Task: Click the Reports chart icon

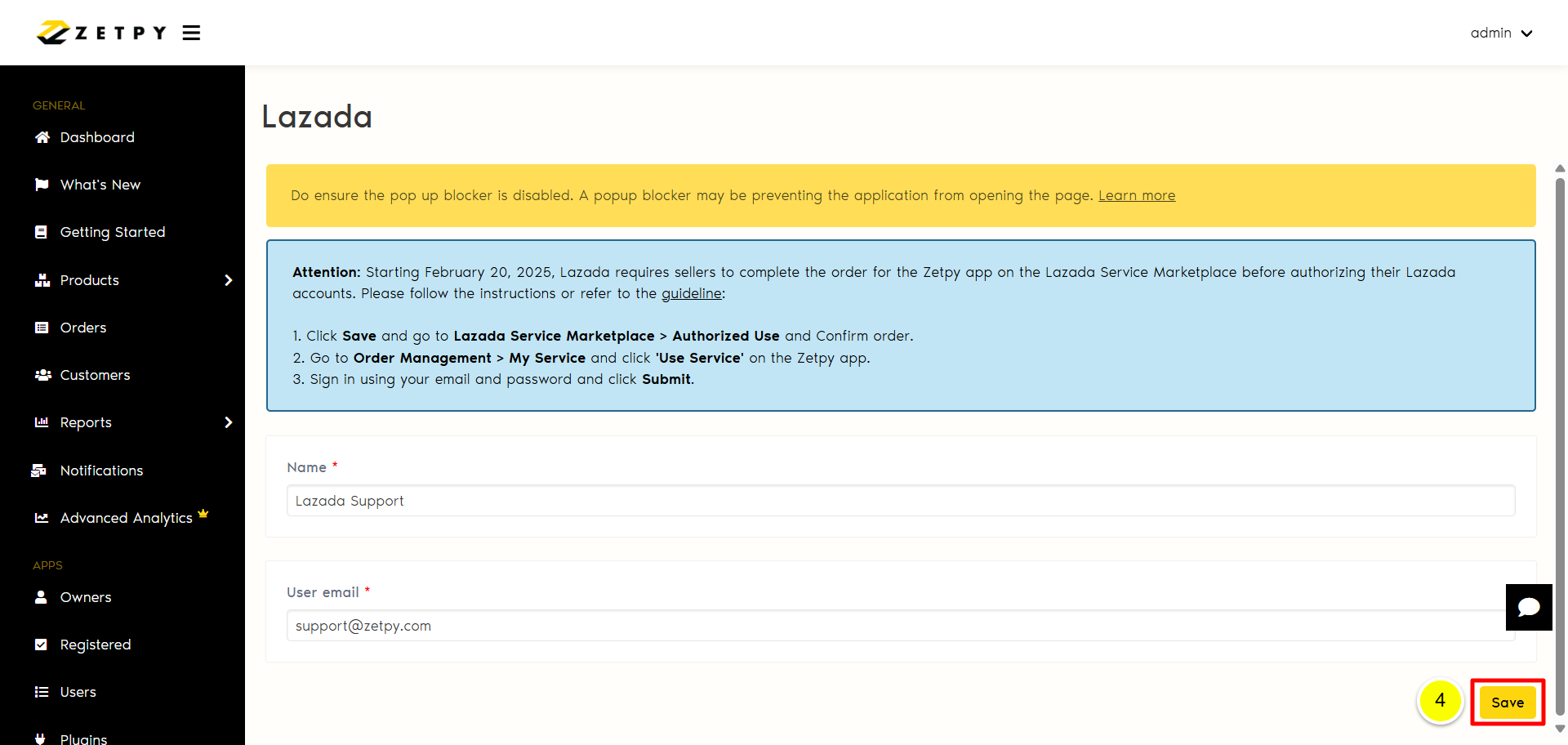Action: click(x=42, y=422)
